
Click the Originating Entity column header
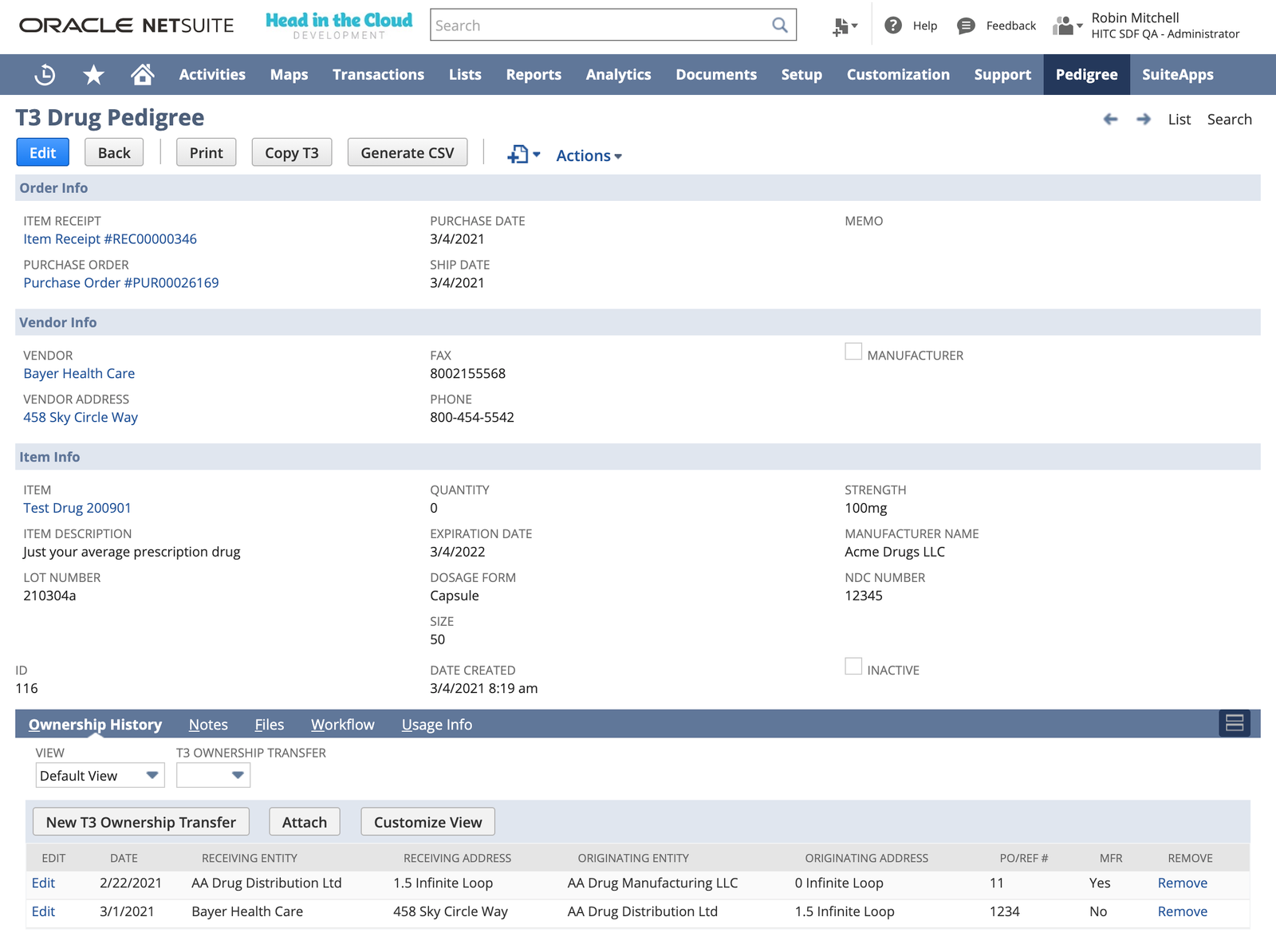coord(633,858)
